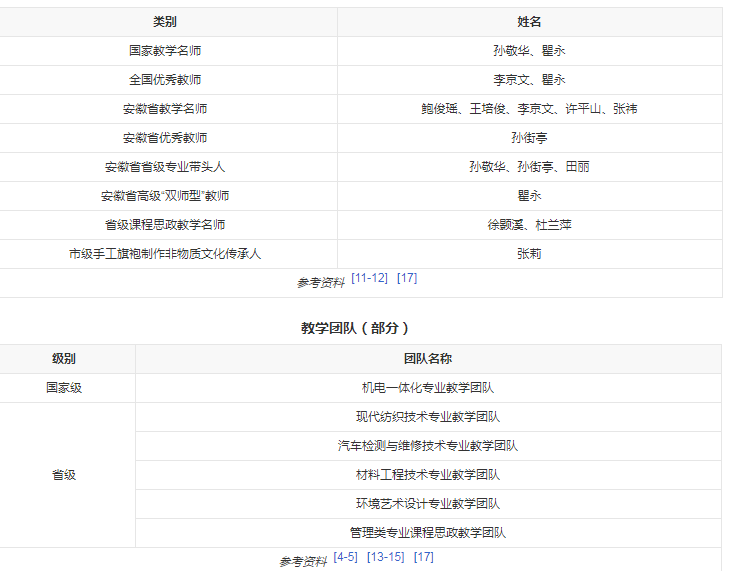
Task: Open reference [17] below the teachers table
Action: tap(406, 279)
